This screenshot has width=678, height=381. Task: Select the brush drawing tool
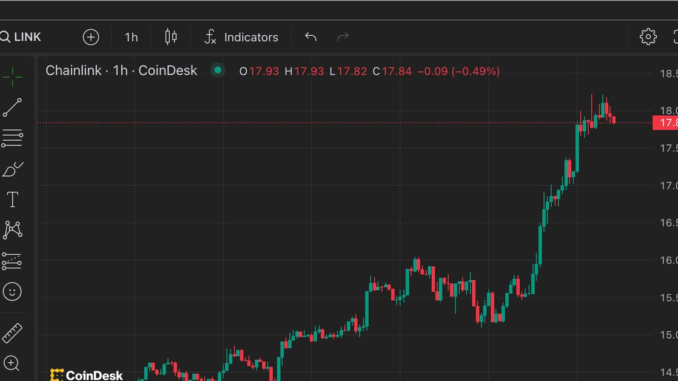pyautogui.click(x=13, y=170)
